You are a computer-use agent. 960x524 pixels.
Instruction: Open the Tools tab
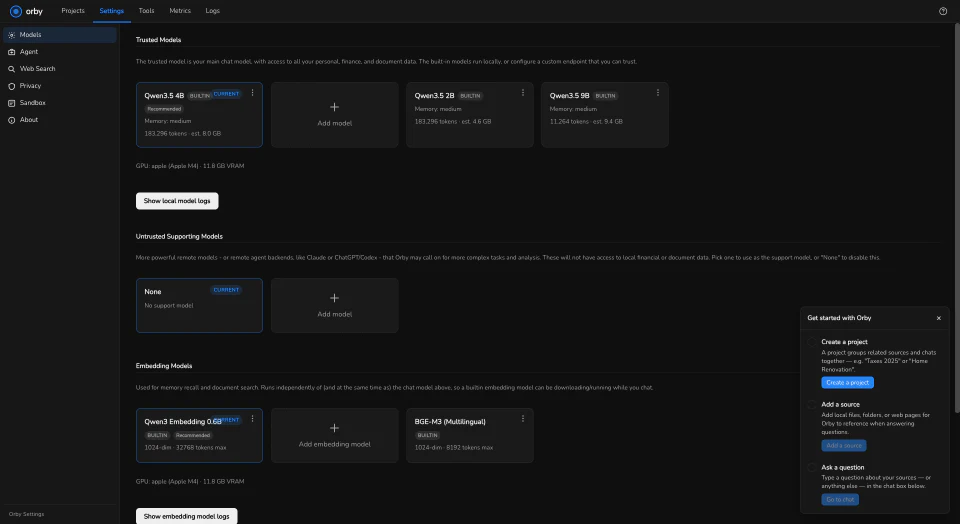click(x=146, y=11)
